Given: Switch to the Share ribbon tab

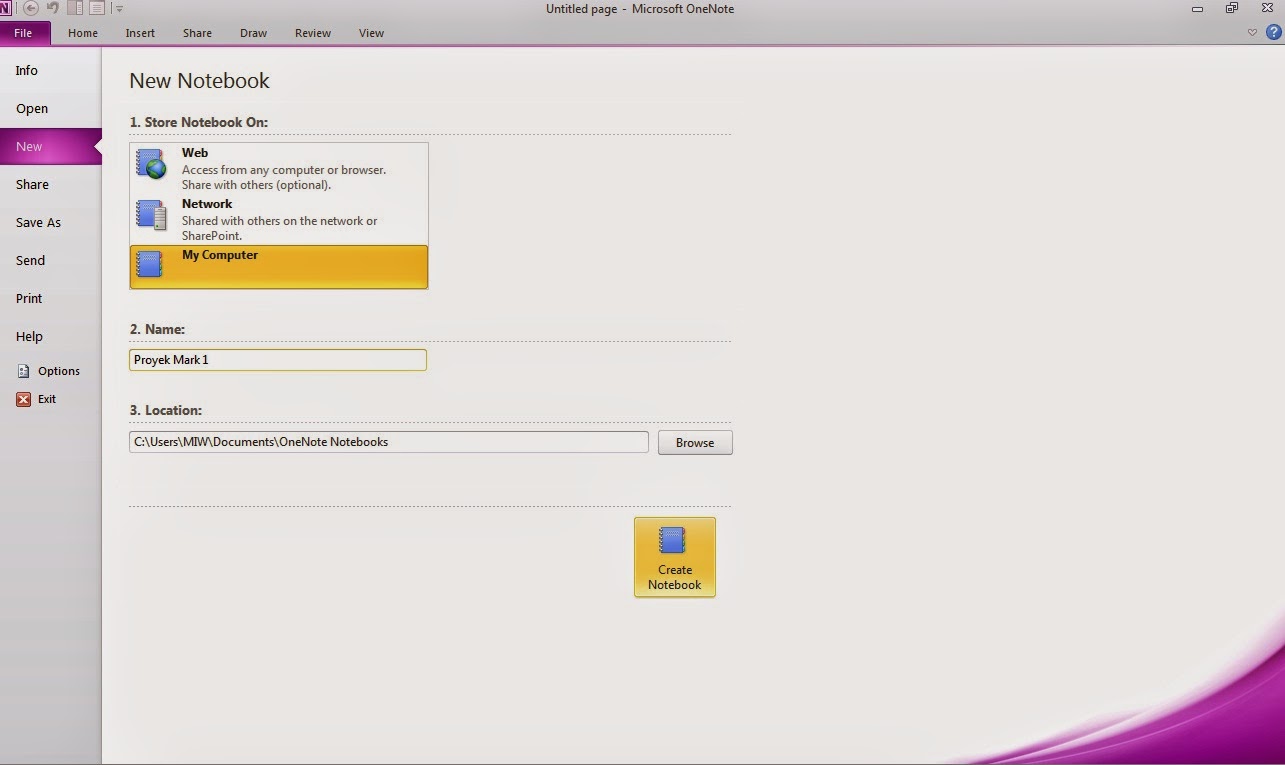Looking at the screenshot, I should coord(197,33).
